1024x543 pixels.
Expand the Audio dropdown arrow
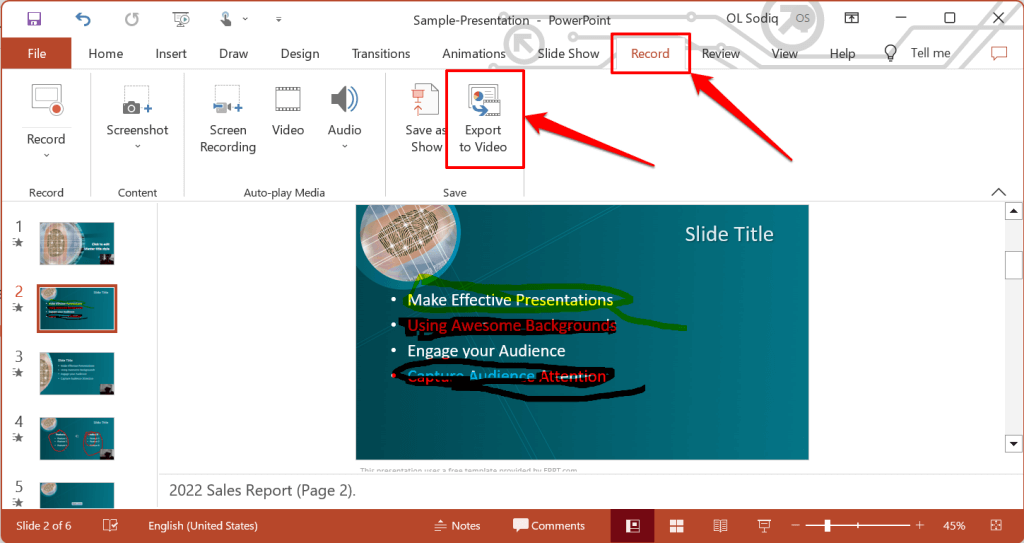(x=345, y=146)
